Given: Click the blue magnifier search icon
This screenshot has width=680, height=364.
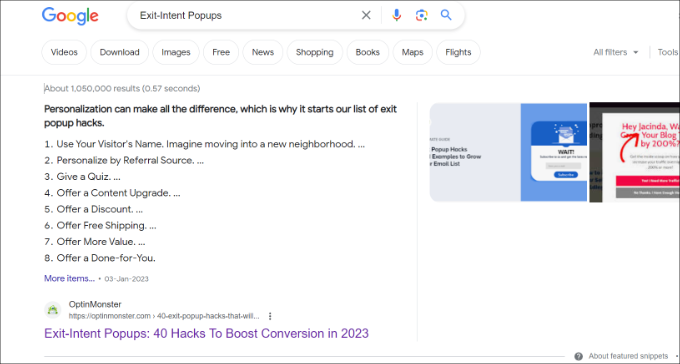Looking at the screenshot, I should tap(446, 15).
